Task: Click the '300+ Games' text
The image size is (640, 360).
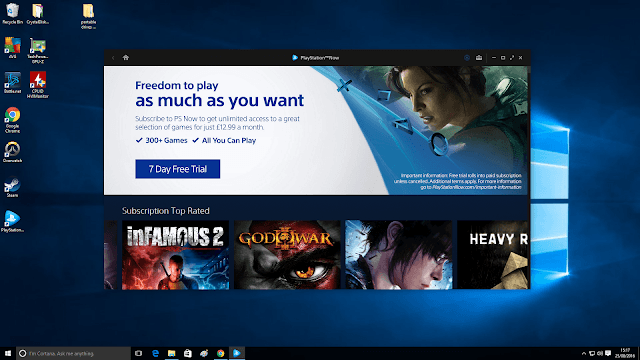Action: click(x=167, y=140)
